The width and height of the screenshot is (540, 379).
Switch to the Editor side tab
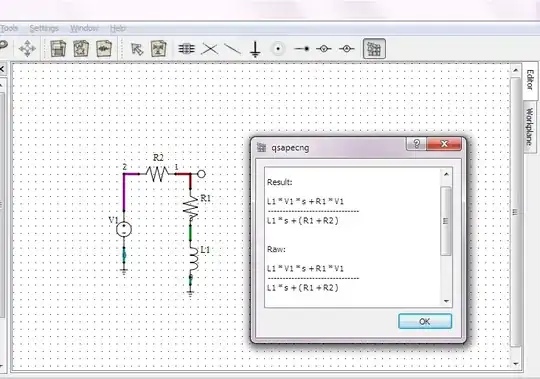pyautogui.click(x=530, y=81)
